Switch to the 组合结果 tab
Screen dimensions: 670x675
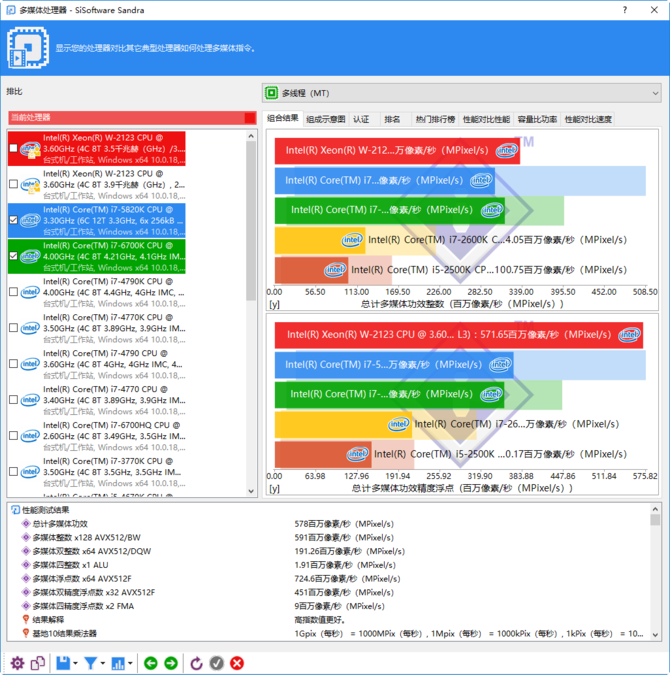(x=282, y=118)
